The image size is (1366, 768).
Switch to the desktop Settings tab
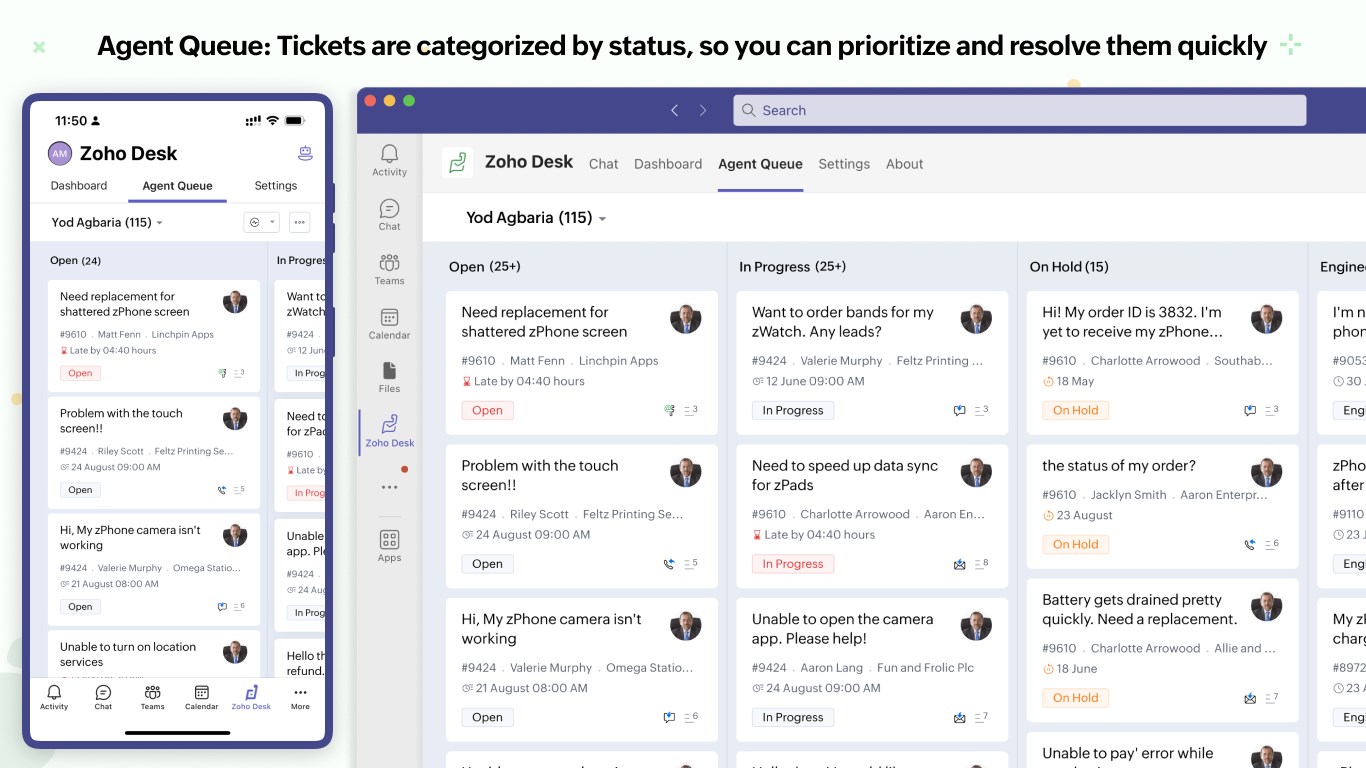(844, 164)
